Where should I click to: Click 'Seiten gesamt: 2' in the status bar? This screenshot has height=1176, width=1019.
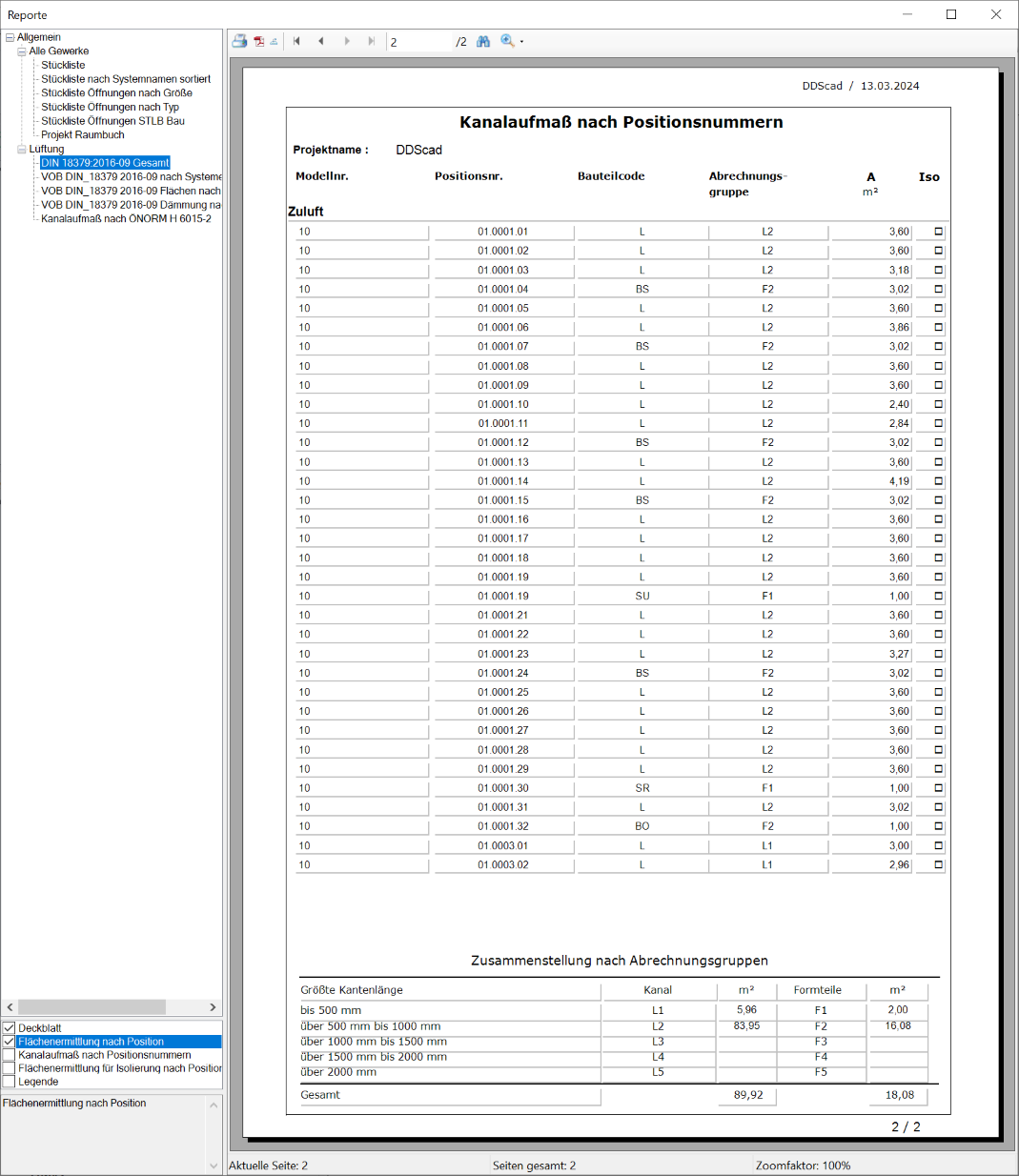click(x=534, y=1166)
